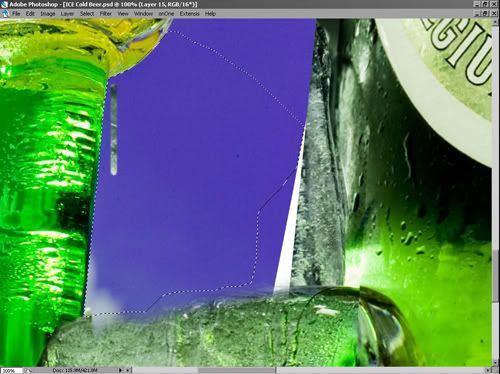Image resolution: width=500 pixels, height=374 pixels.
Task: Open the File menu
Action: pos(16,14)
